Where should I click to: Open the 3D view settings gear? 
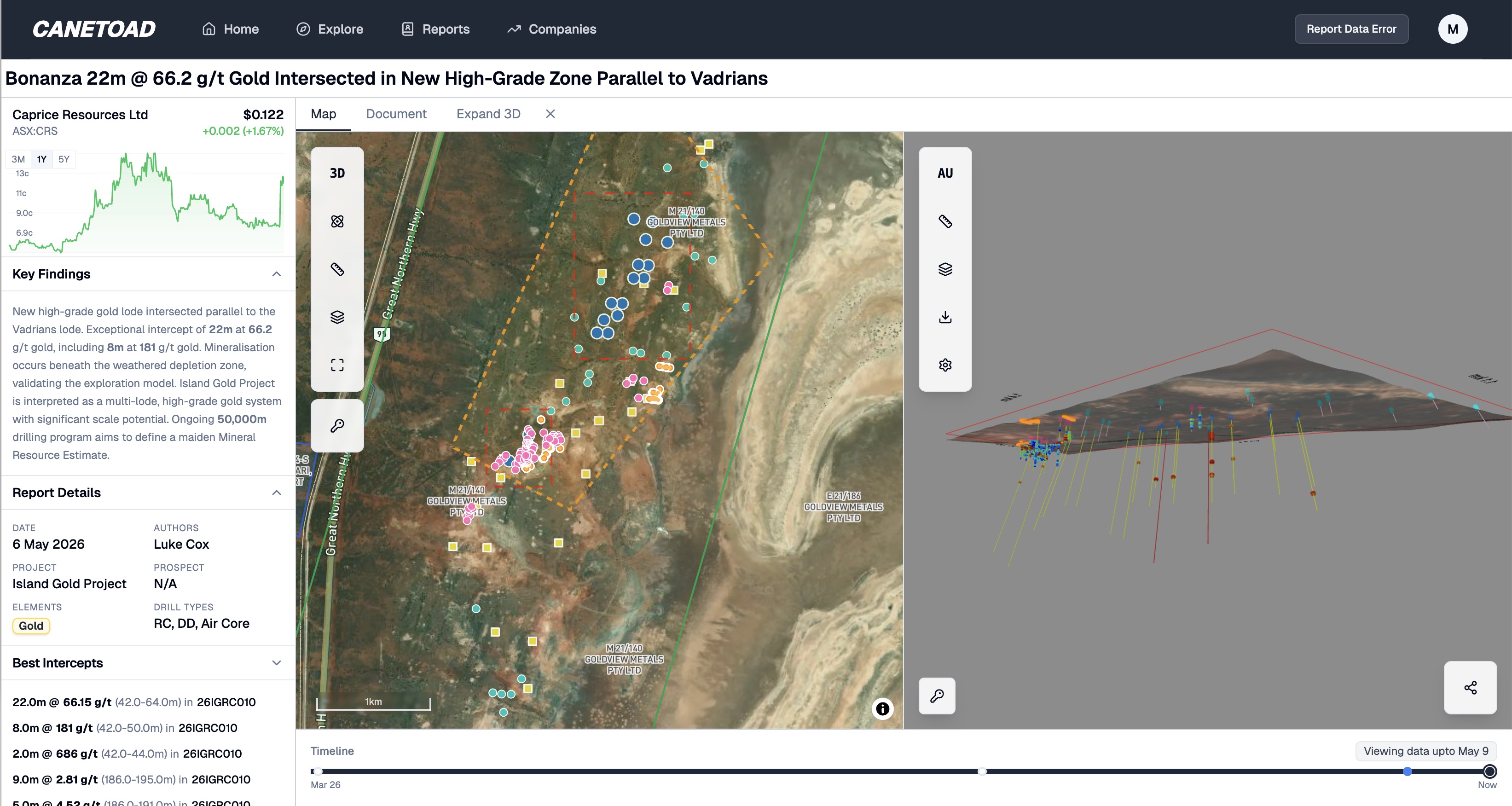[945, 365]
